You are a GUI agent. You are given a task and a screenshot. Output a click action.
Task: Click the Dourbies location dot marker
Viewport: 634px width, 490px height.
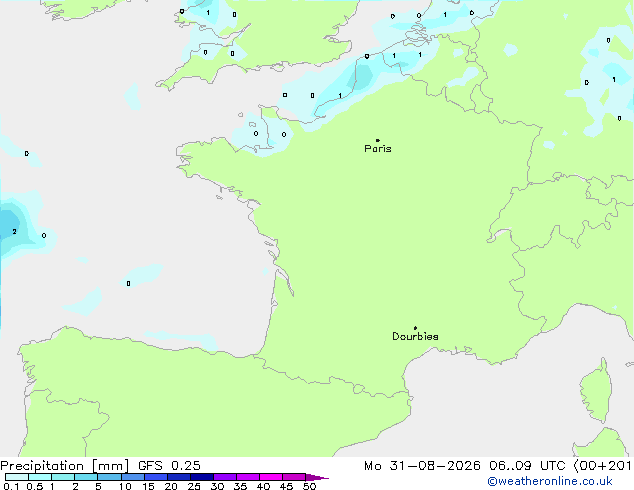(x=415, y=328)
